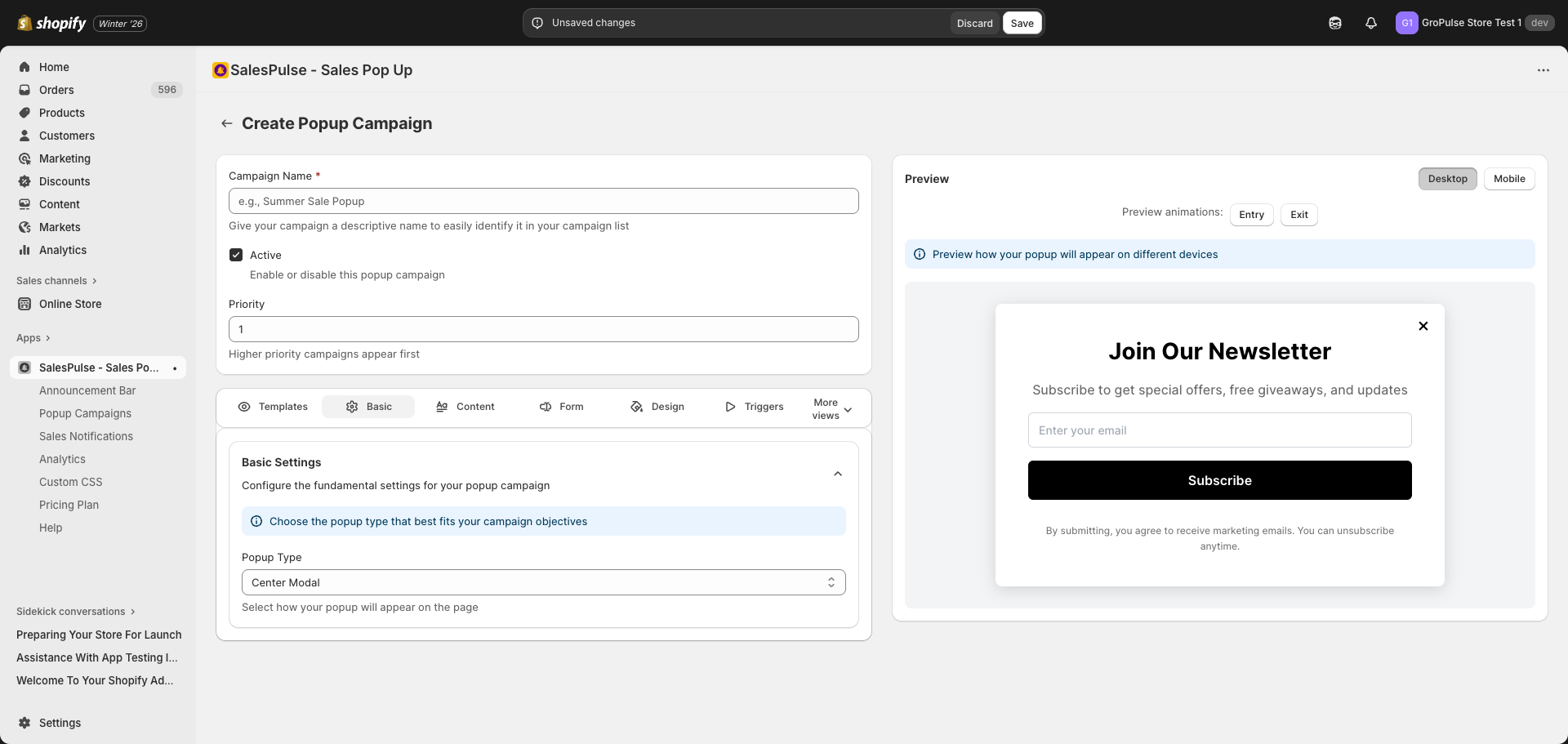The width and height of the screenshot is (1568, 744).
Task: Open the Popup Type dropdown
Action: click(543, 582)
